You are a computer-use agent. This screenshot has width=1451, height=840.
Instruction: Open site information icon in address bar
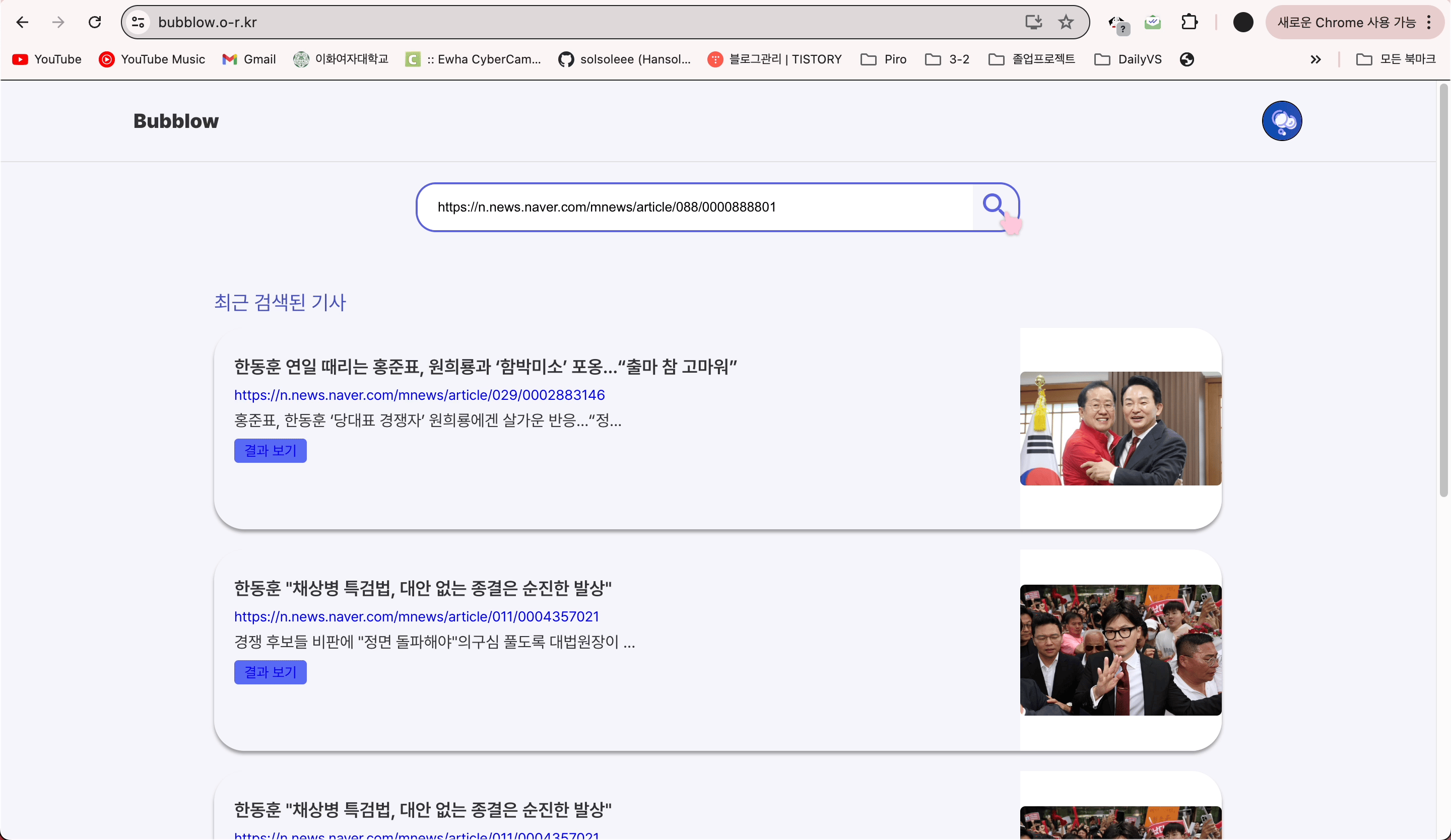[x=138, y=23]
